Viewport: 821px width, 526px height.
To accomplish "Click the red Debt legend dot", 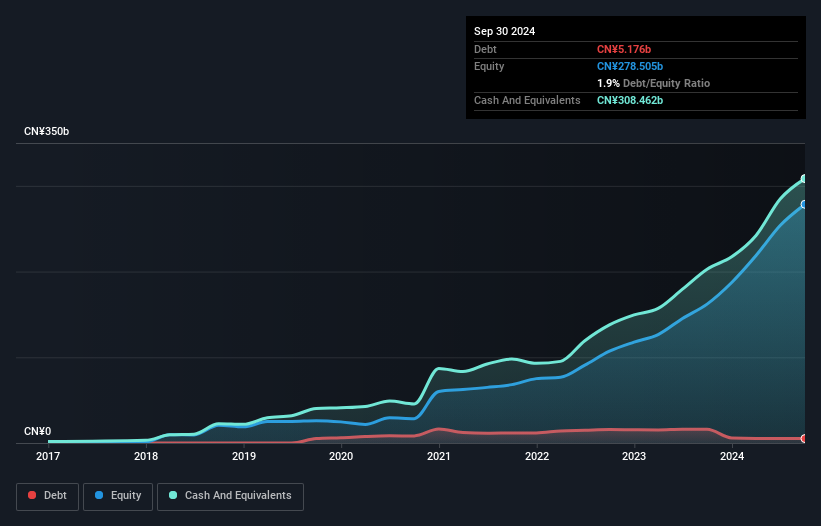I will point(32,495).
